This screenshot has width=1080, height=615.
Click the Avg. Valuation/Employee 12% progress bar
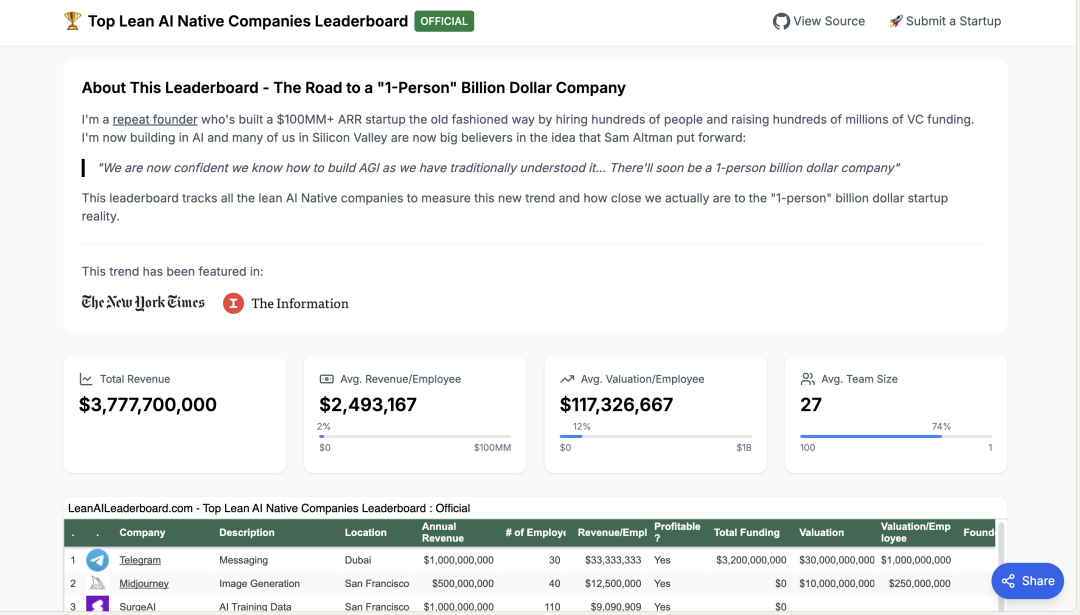tap(656, 436)
